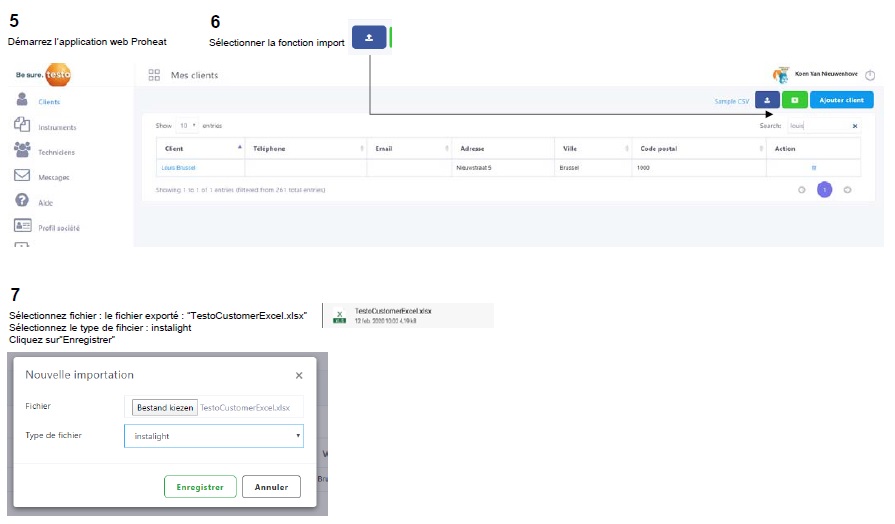Click the Mes clients page title
This screenshot has height=524, width=895.
tap(194, 75)
